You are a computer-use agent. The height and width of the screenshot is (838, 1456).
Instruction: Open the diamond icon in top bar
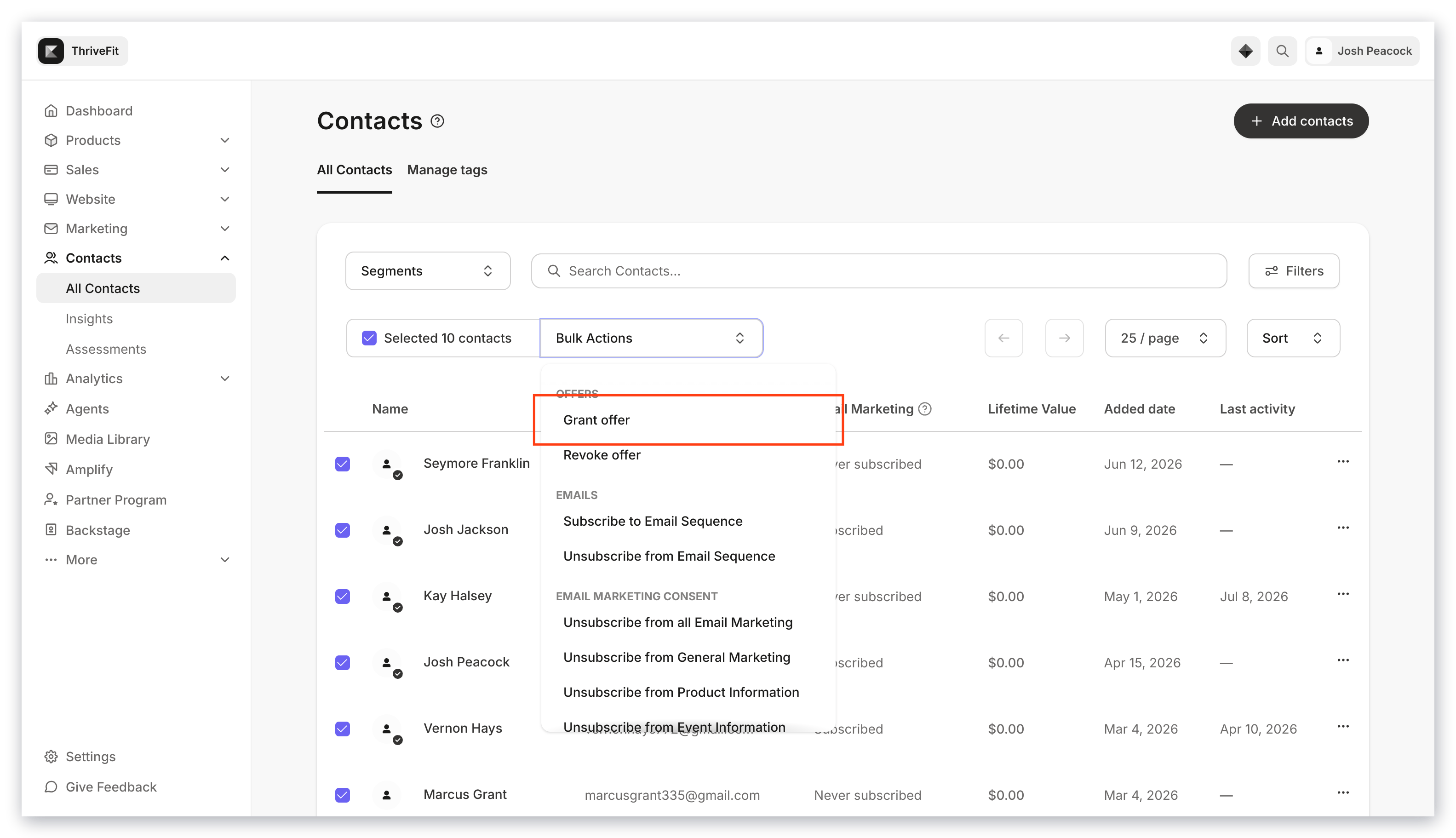[1245, 51]
